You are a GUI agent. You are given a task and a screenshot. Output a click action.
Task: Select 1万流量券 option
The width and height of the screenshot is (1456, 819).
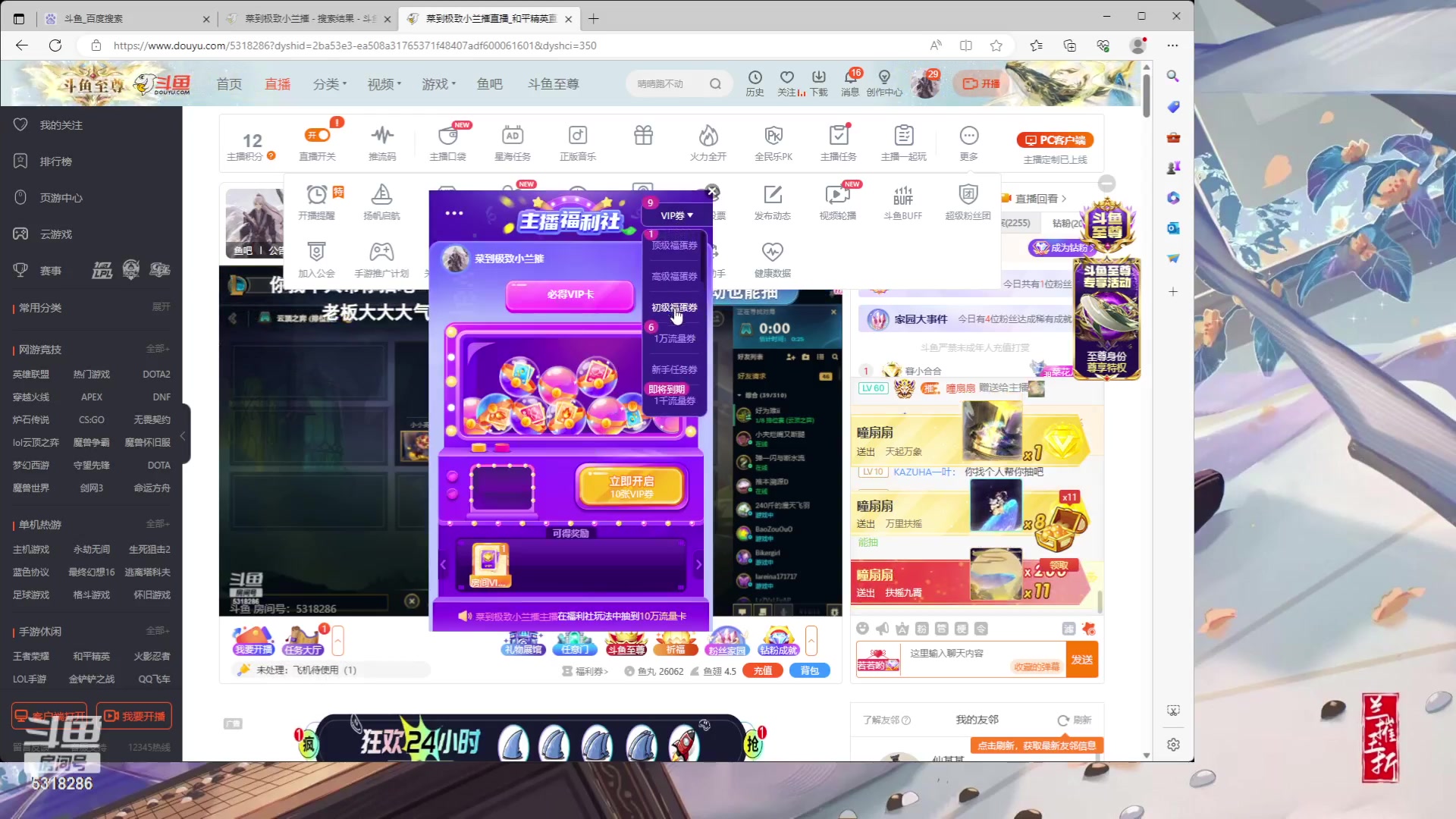click(x=674, y=339)
